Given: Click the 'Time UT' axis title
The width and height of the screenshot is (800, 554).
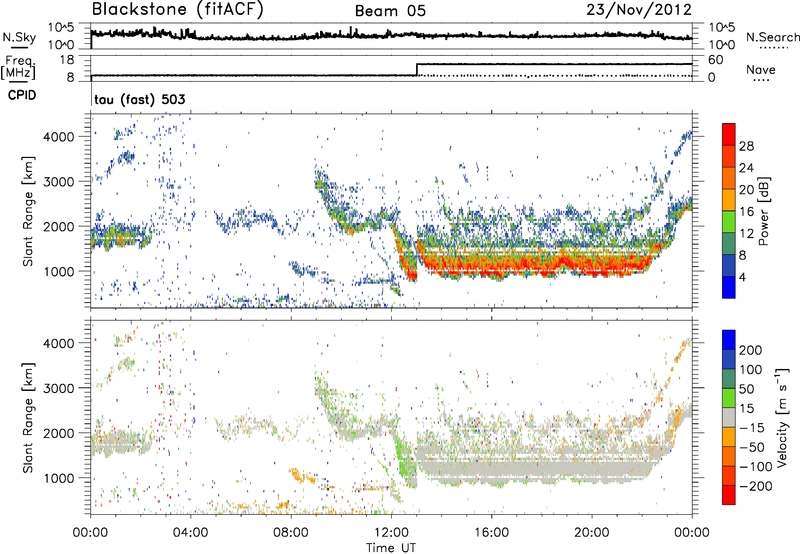Looking at the screenshot, I should coord(391,548).
